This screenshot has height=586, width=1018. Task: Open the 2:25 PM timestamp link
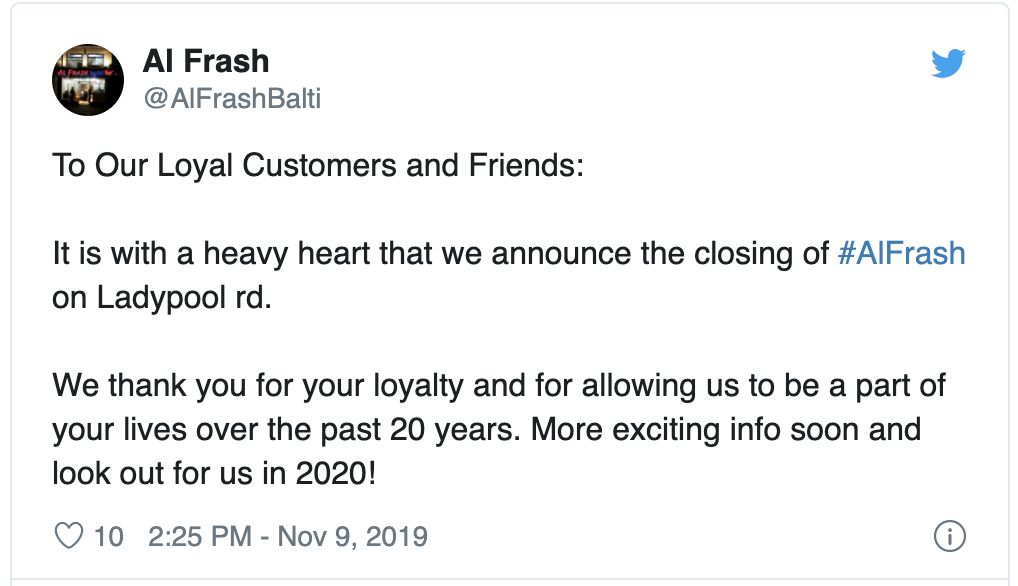click(199, 536)
